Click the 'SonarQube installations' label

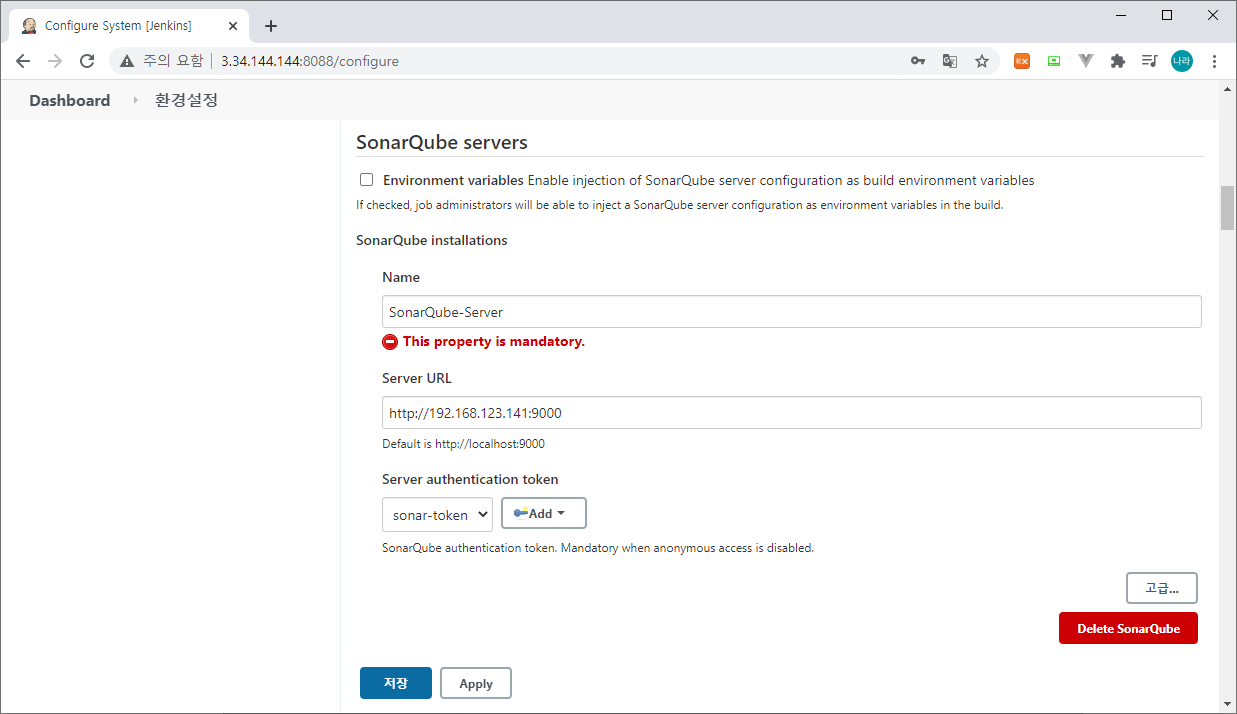(x=432, y=240)
